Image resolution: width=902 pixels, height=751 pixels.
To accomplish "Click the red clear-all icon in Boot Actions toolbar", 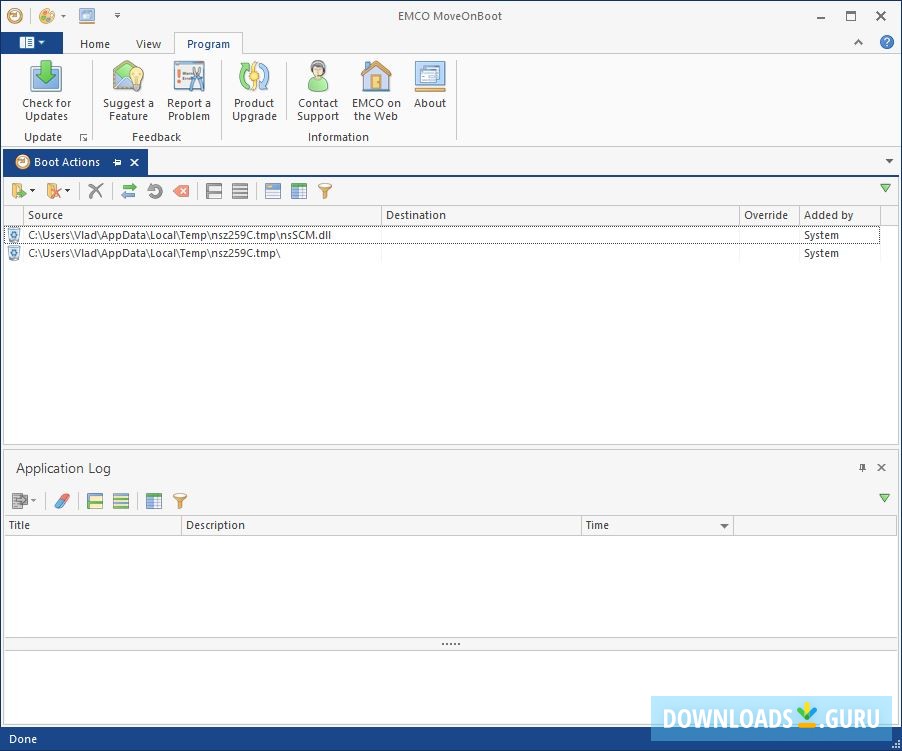I will point(181,191).
